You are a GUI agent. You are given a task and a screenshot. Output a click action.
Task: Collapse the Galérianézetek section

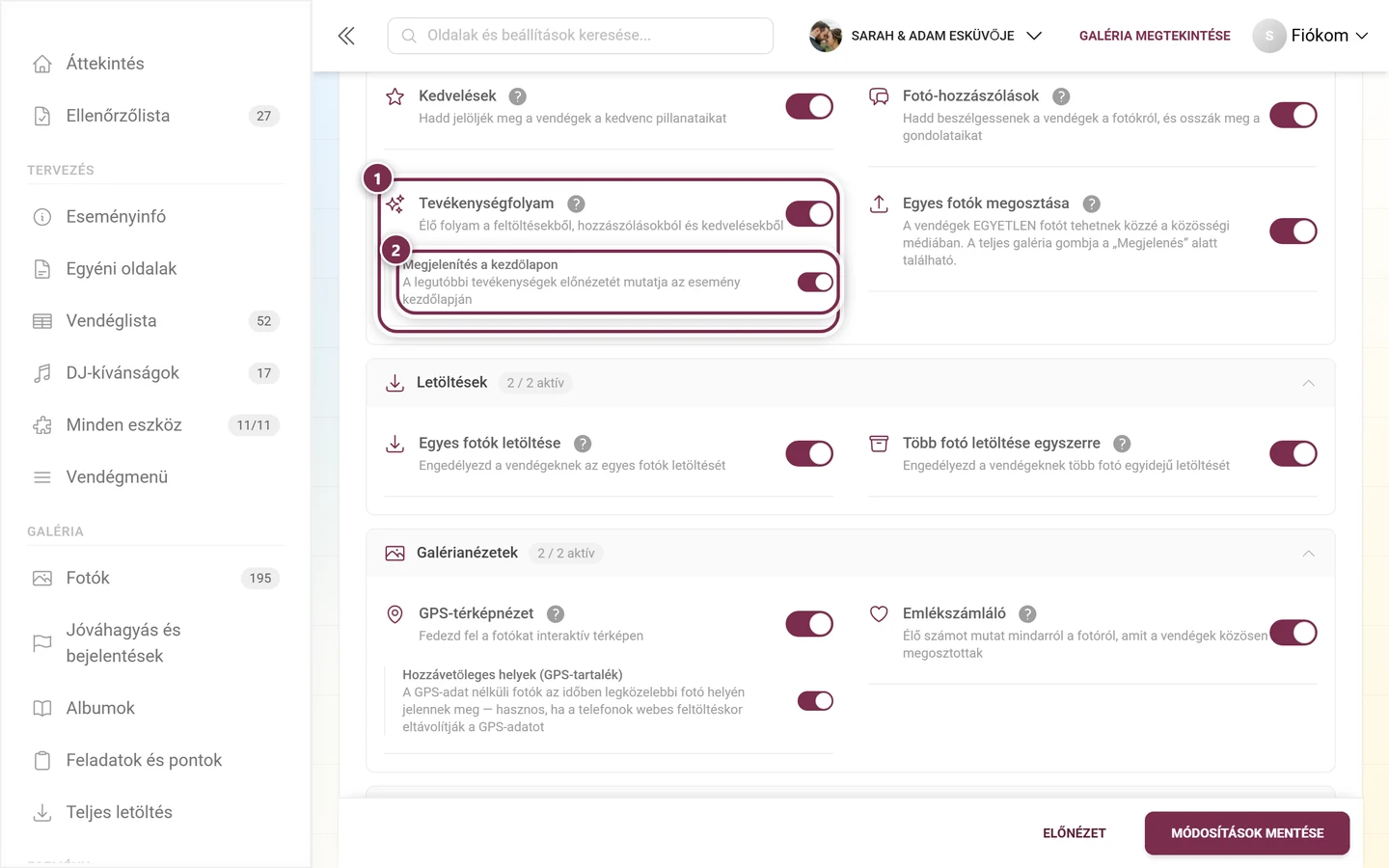1308,554
